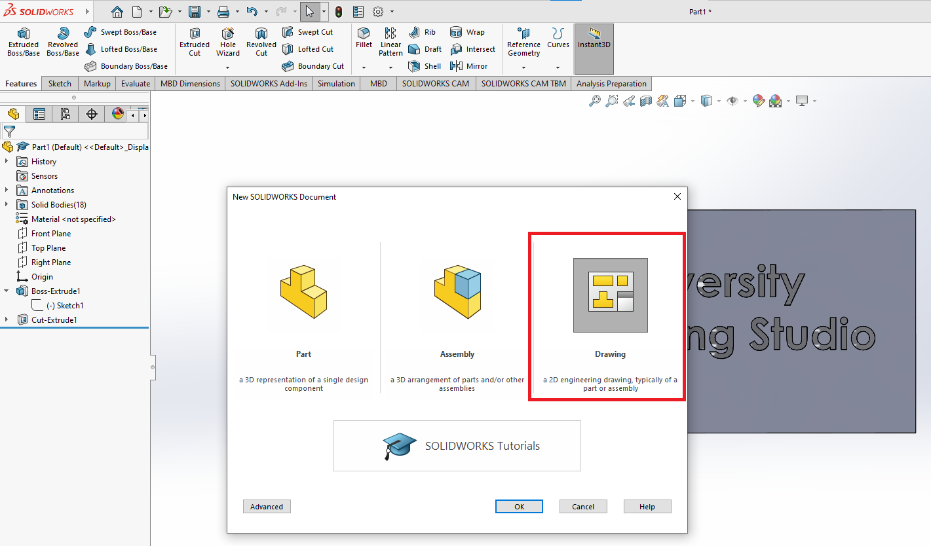Screen dimensions: 931x546
Task: Choose the Assembly document type
Action: [x=457, y=315]
